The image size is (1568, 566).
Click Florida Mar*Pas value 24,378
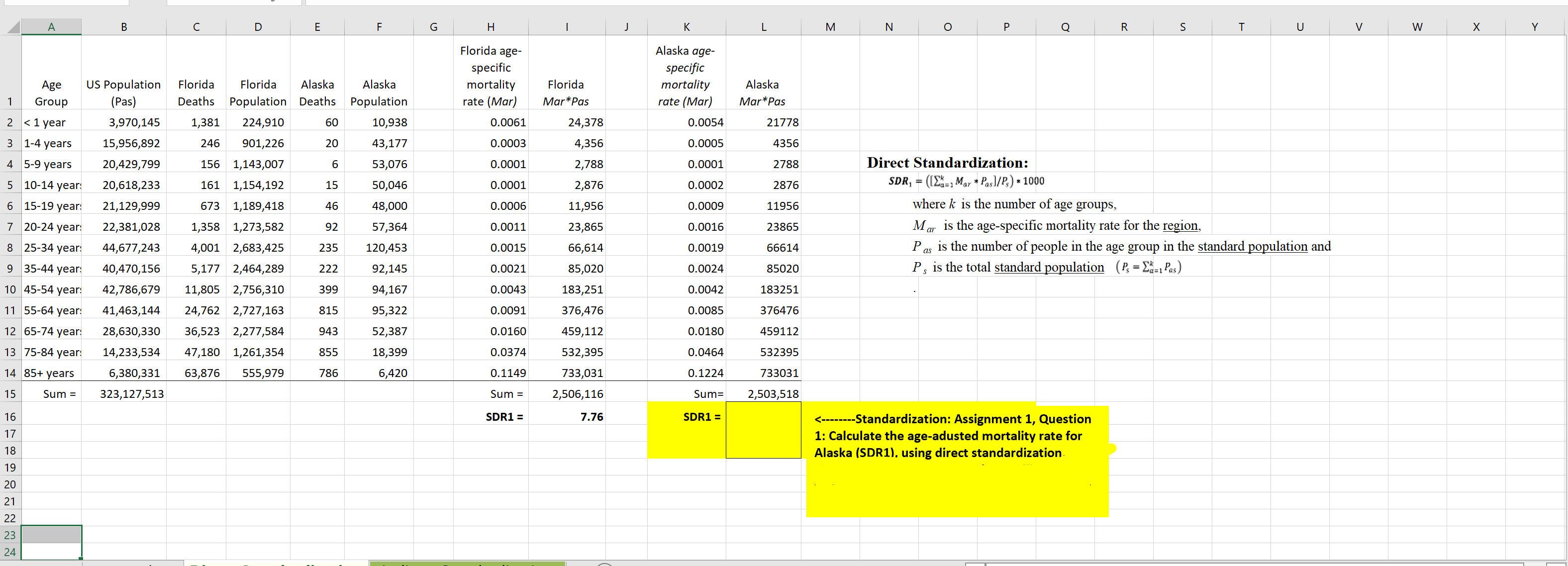[x=567, y=122]
